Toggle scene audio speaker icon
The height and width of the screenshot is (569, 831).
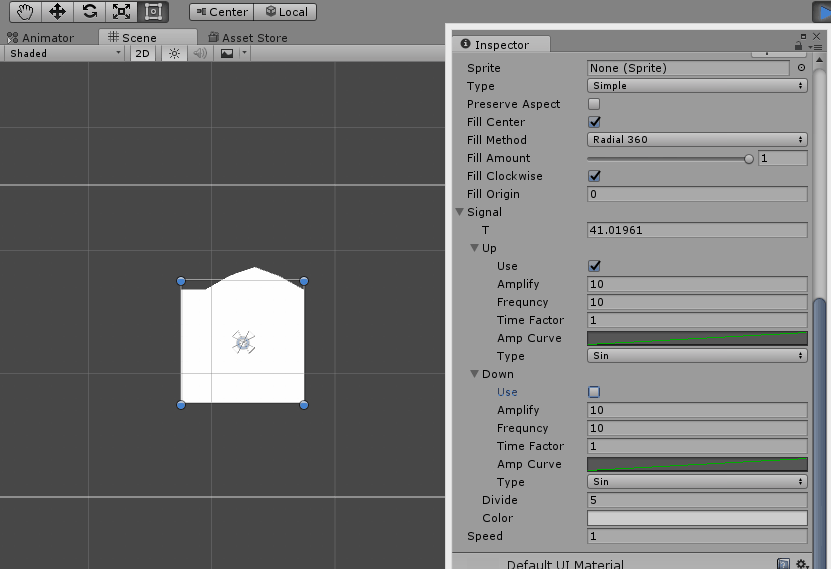tap(199, 53)
